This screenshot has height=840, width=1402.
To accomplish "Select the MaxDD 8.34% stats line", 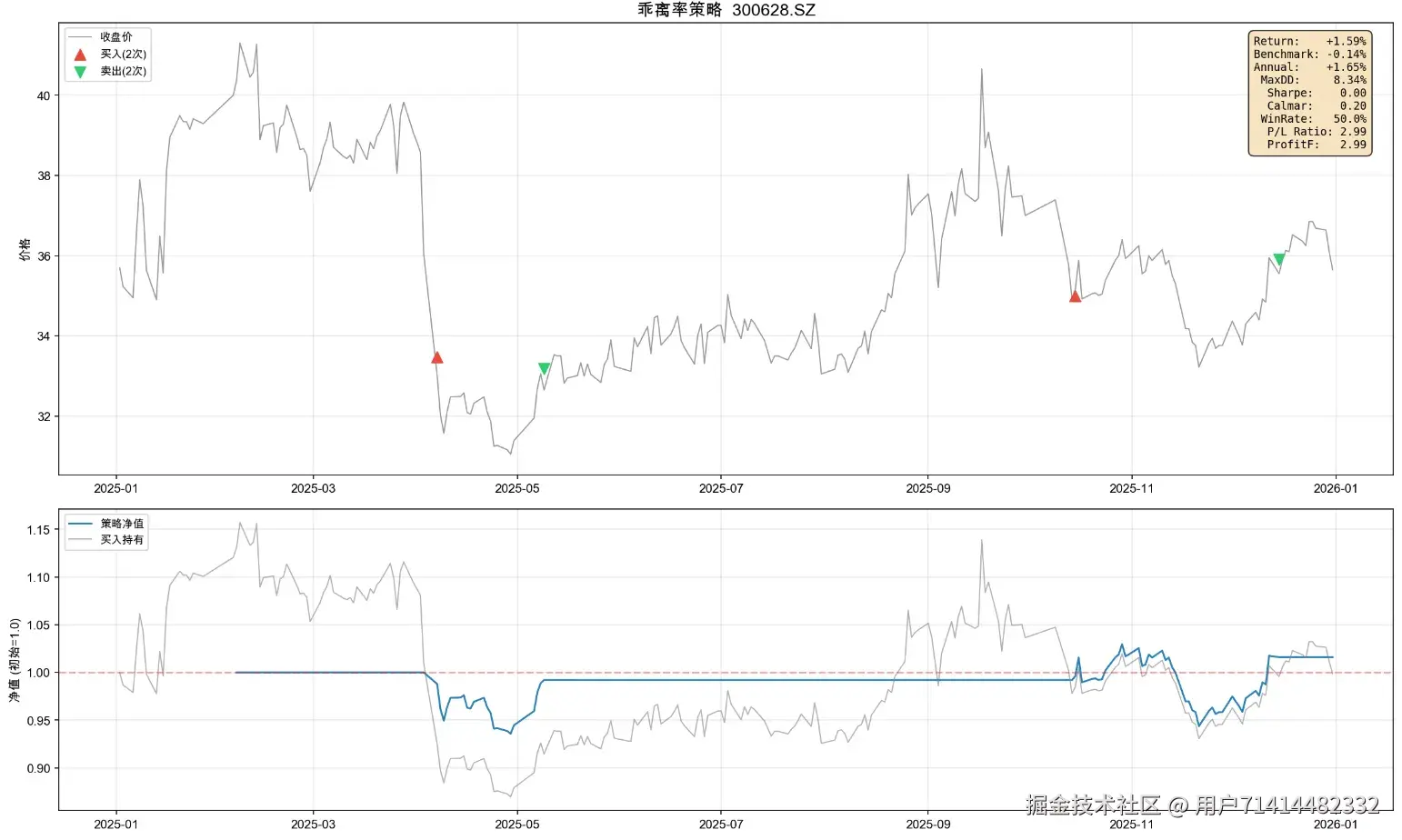I will coord(1313,80).
